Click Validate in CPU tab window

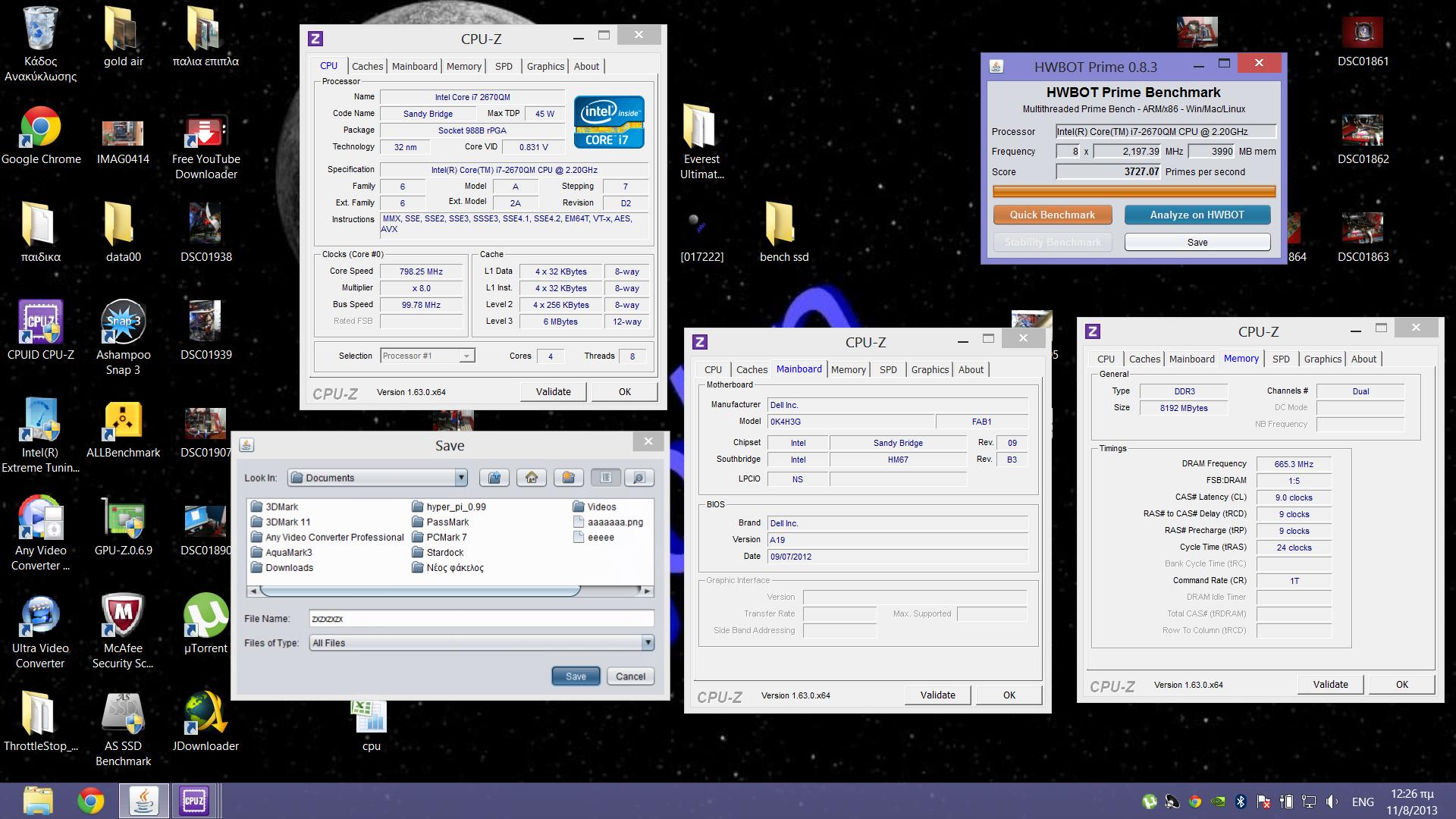point(553,391)
